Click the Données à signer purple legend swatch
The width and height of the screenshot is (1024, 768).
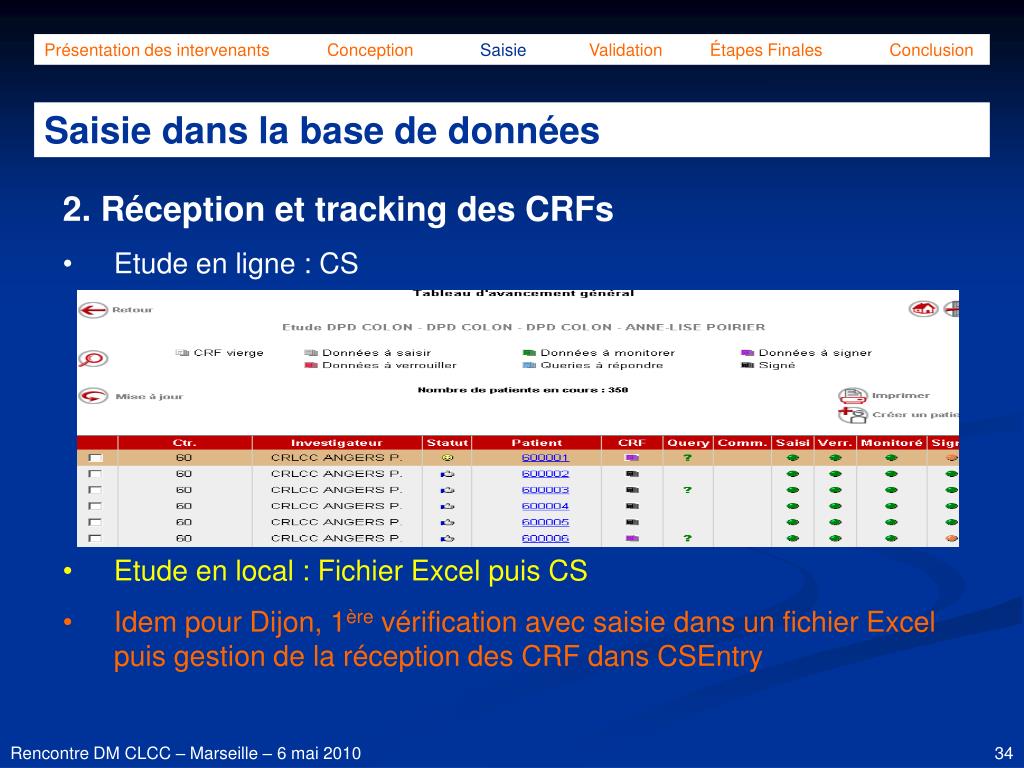coord(748,353)
